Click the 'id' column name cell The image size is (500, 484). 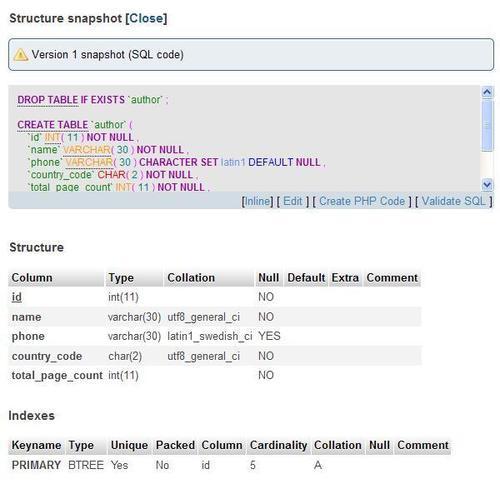17,297
